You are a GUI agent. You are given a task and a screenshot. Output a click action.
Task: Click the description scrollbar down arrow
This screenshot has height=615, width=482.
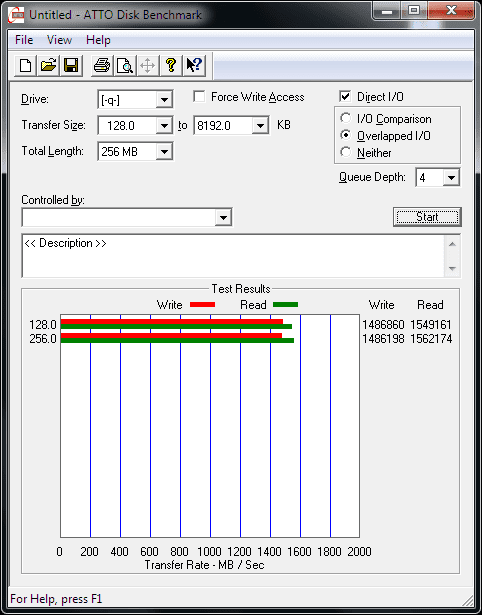(x=452, y=269)
